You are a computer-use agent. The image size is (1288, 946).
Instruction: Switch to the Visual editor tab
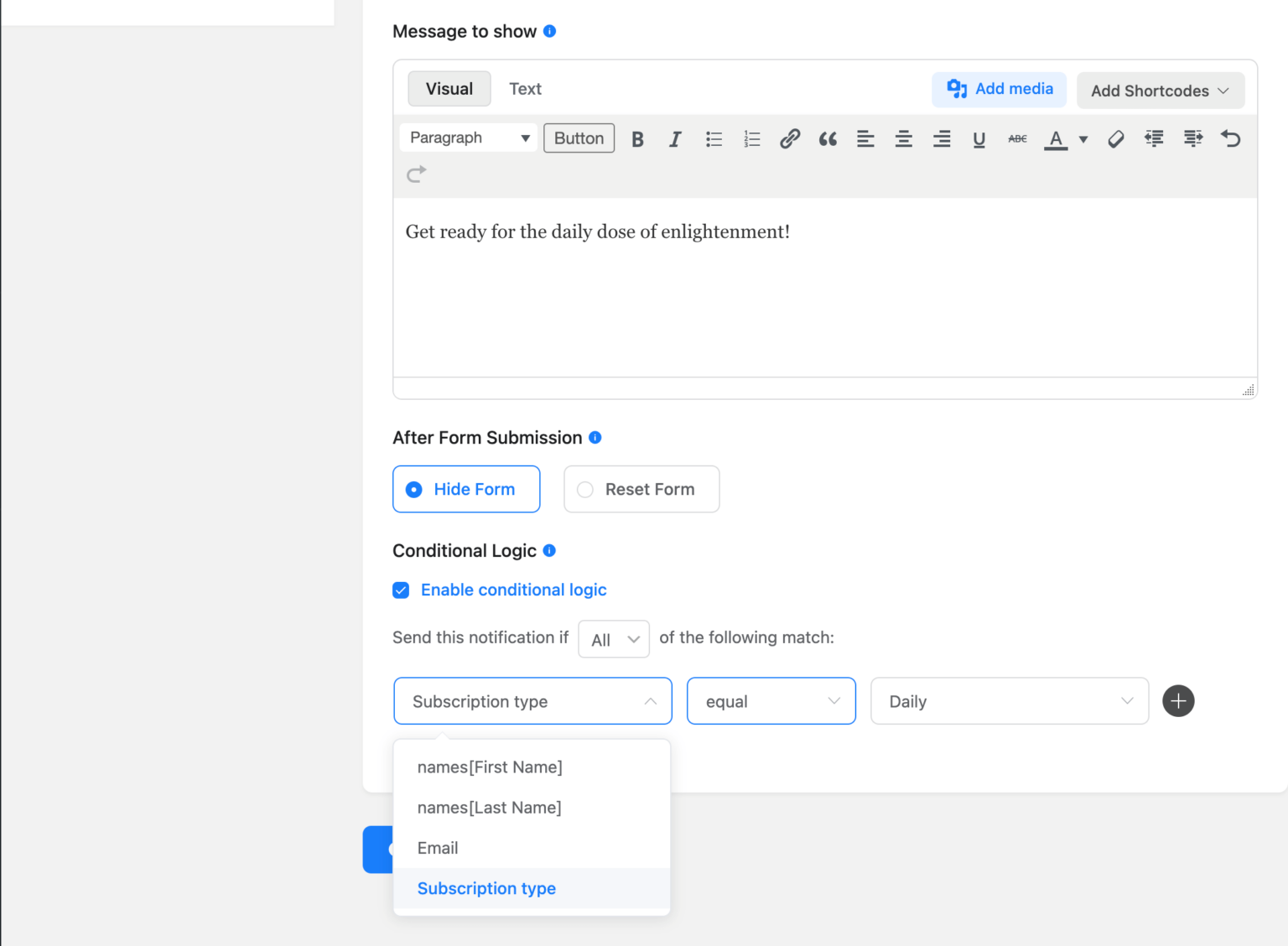449,88
